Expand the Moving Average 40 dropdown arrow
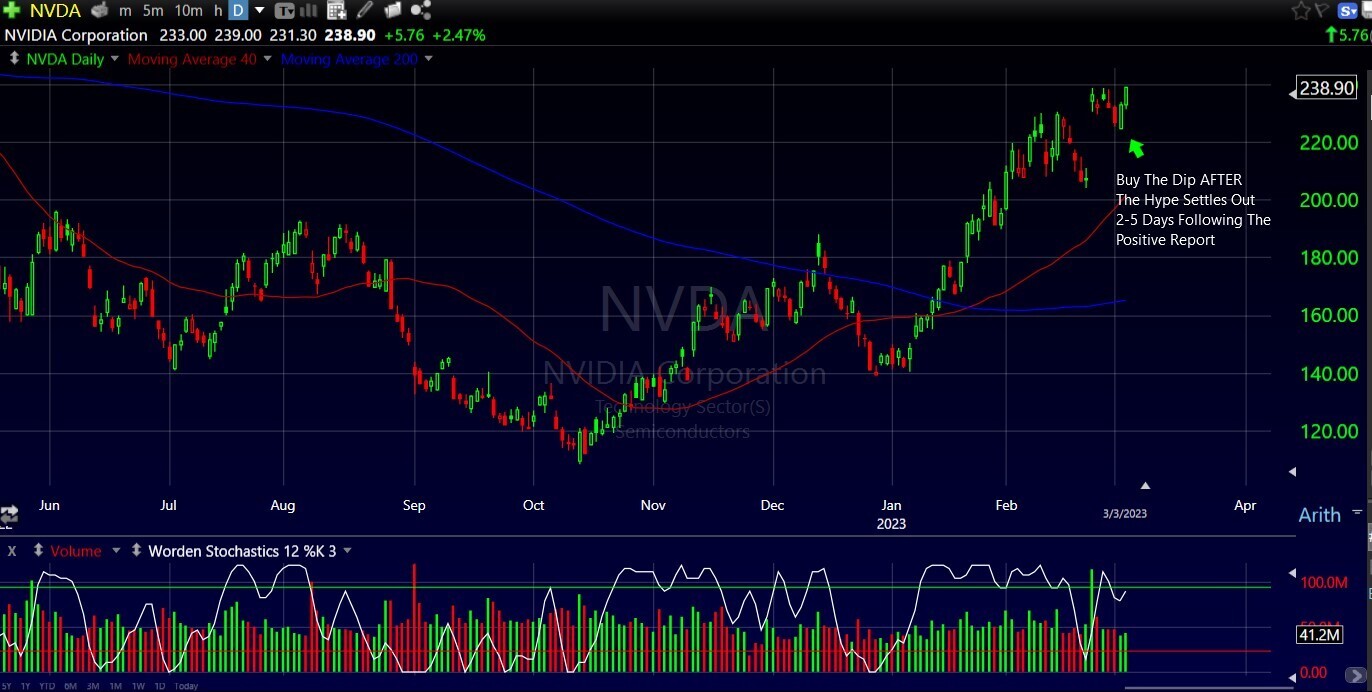This screenshot has width=1372, height=692. click(267, 59)
